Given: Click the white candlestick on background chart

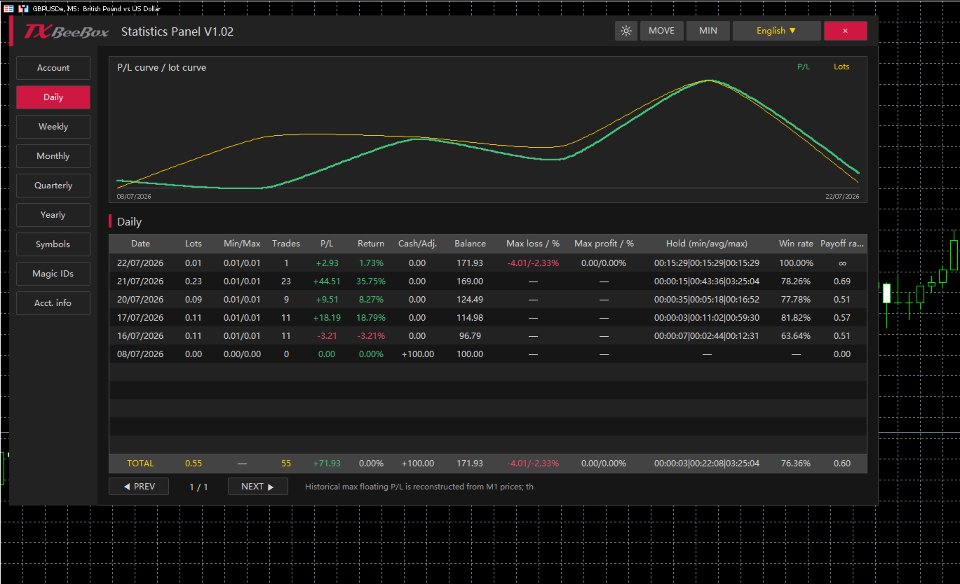Looking at the screenshot, I should coord(887,293).
